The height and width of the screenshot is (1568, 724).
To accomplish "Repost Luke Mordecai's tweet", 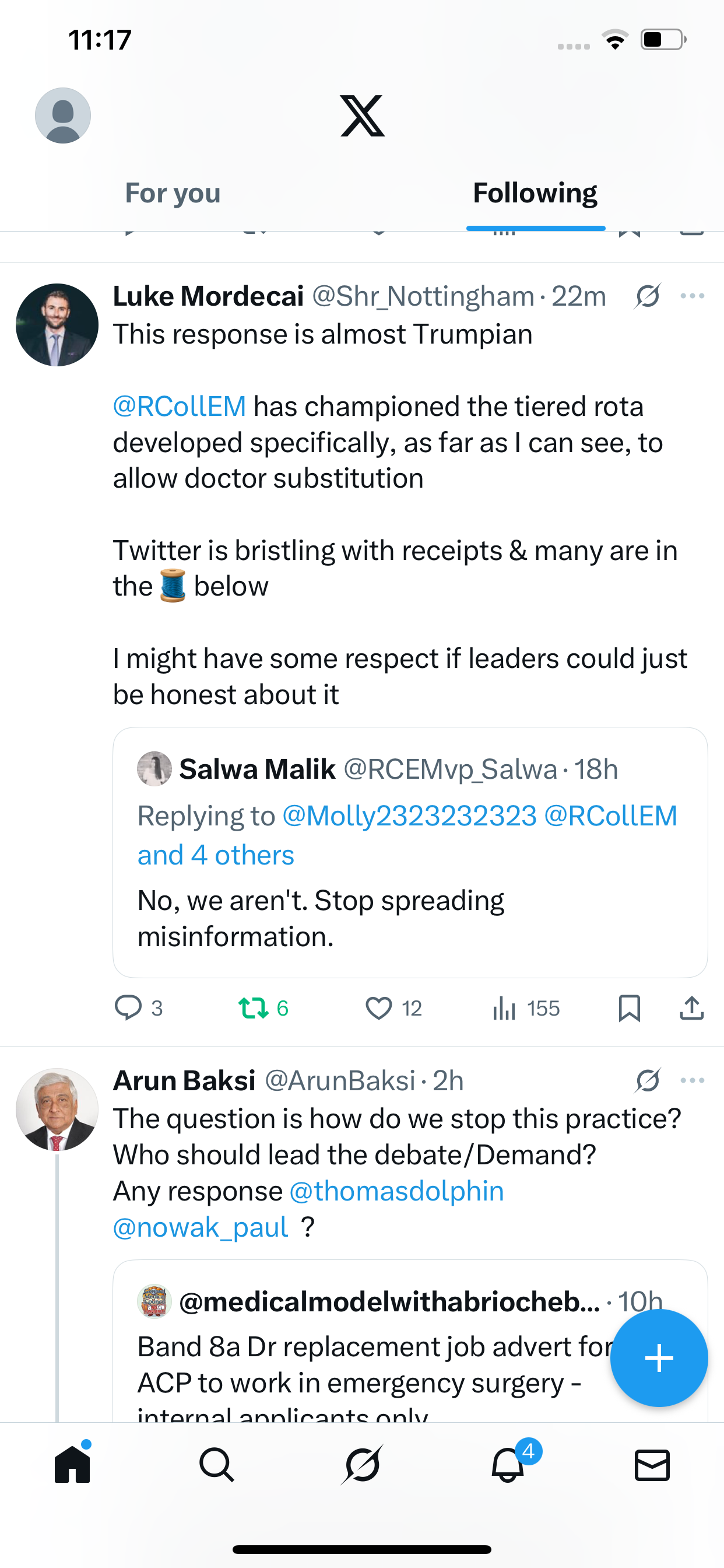I will click(x=253, y=1008).
